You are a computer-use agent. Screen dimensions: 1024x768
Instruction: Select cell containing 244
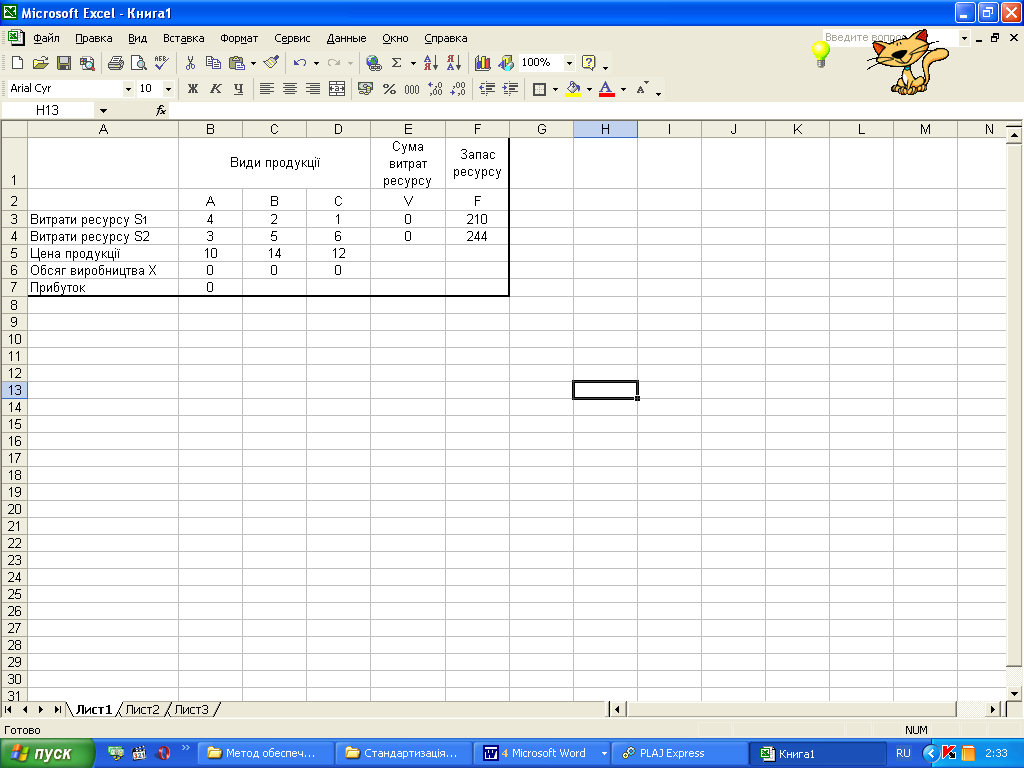[x=477, y=236]
